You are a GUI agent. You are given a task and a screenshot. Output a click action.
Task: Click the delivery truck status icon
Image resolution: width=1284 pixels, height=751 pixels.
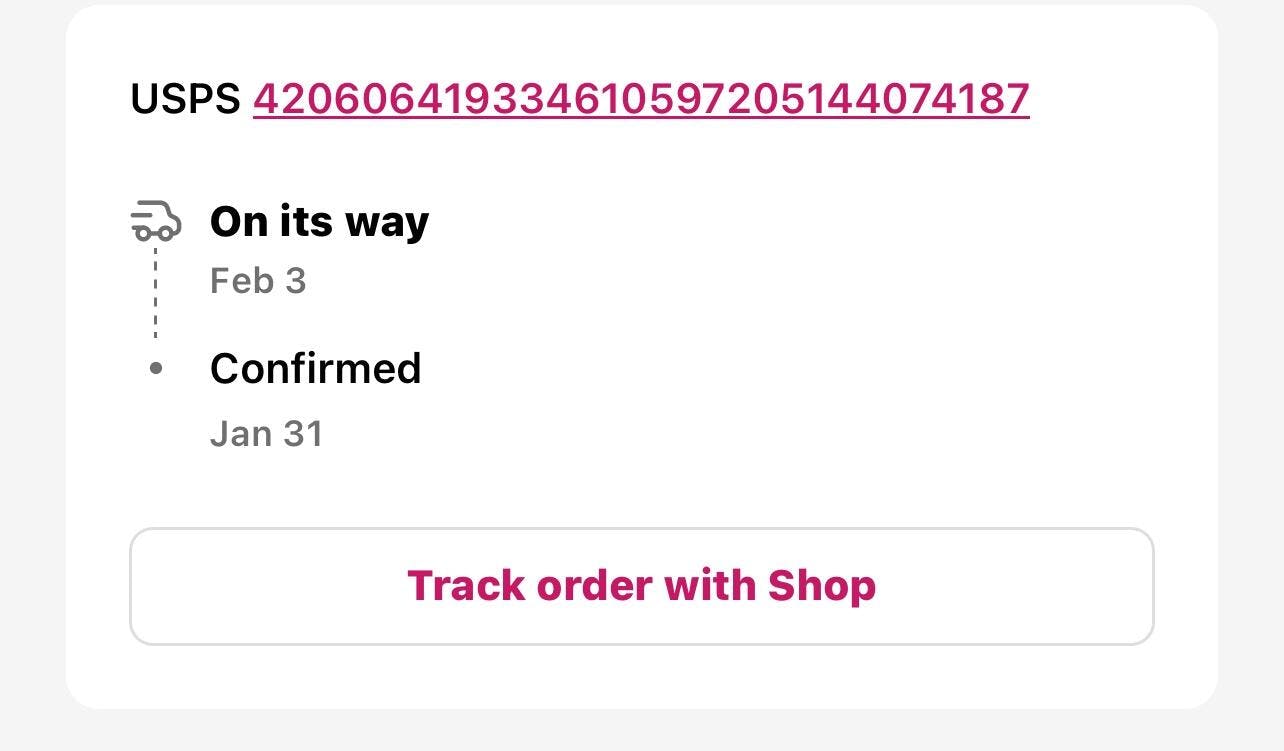coord(156,221)
